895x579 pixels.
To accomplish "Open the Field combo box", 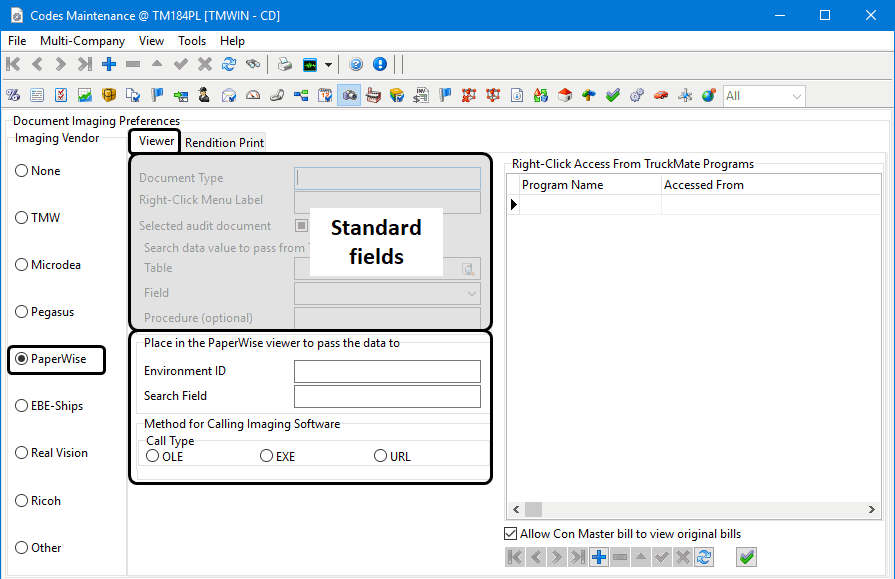I will click(387, 293).
